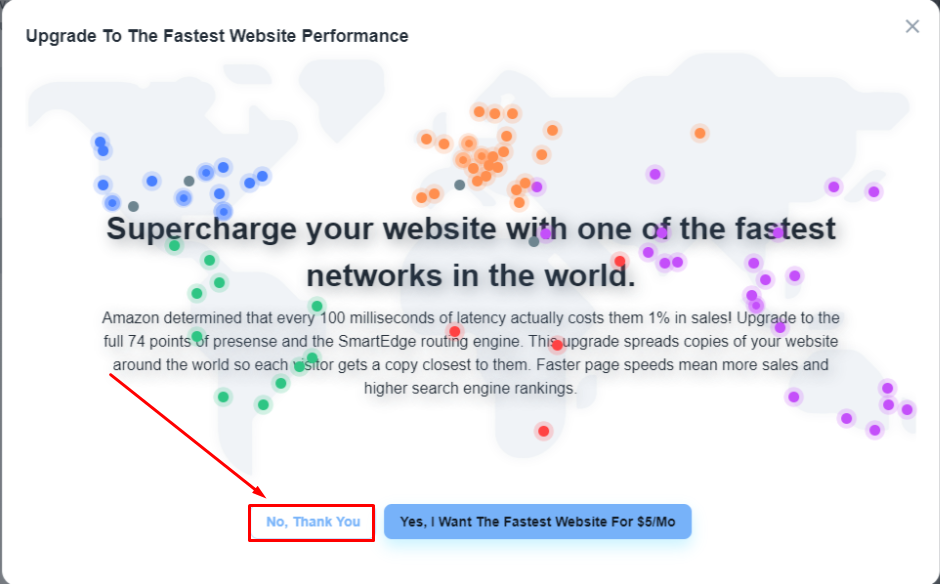The width and height of the screenshot is (940, 584).
Task: Click the Amazon latency description paragraph
Action: (x=470, y=352)
